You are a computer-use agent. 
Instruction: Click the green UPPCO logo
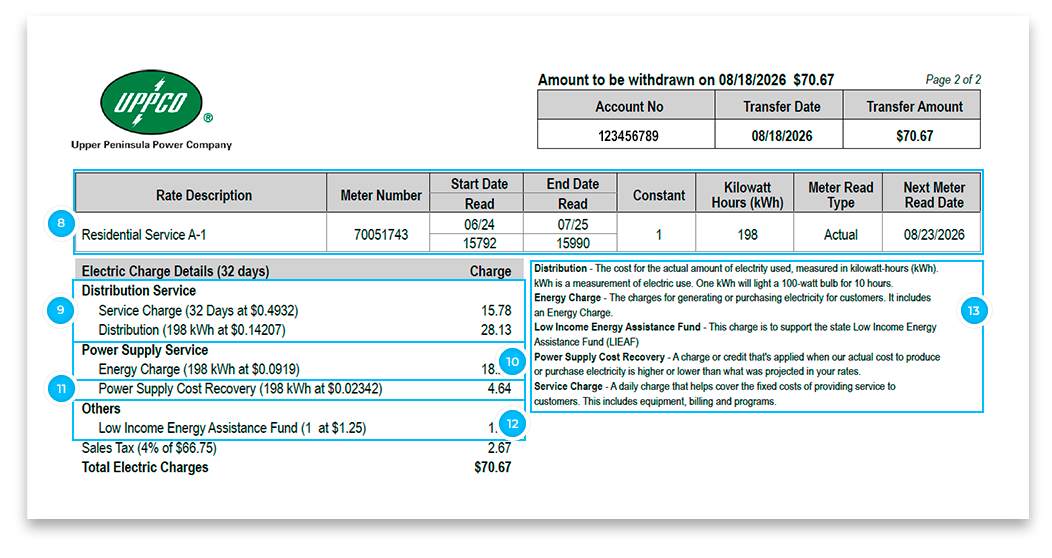pyautogui.click(x=152, y=102)
